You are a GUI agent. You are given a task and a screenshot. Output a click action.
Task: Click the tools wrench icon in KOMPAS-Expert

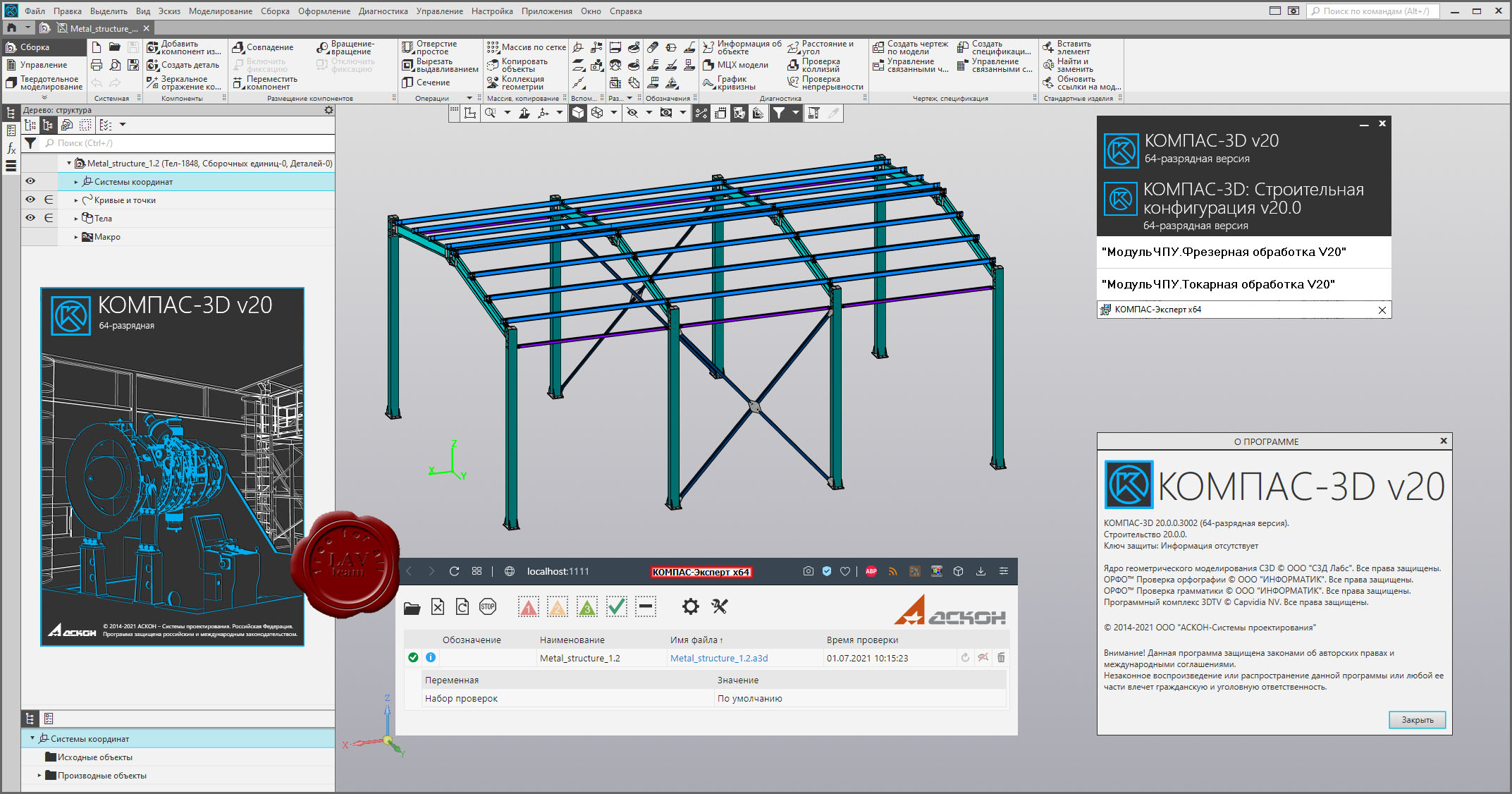[x=720, y=606]
